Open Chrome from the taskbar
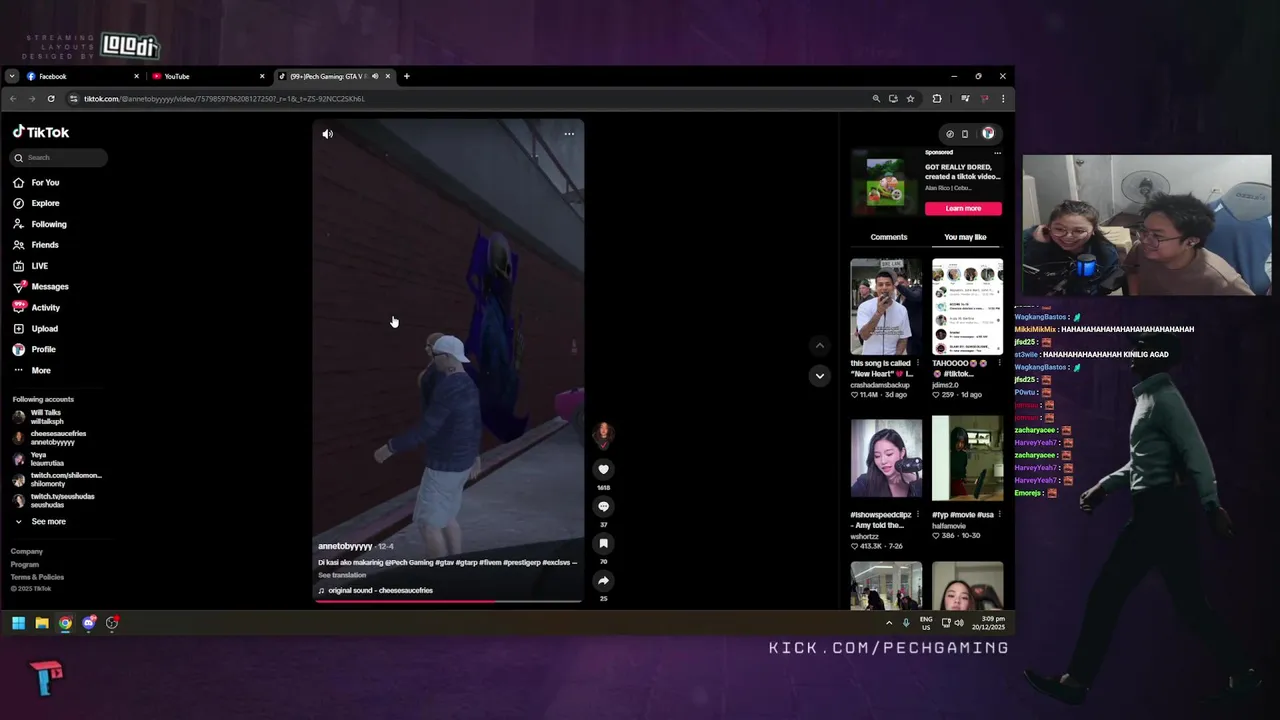This screenshot has width=1280, height=720. tap(65, 623)
